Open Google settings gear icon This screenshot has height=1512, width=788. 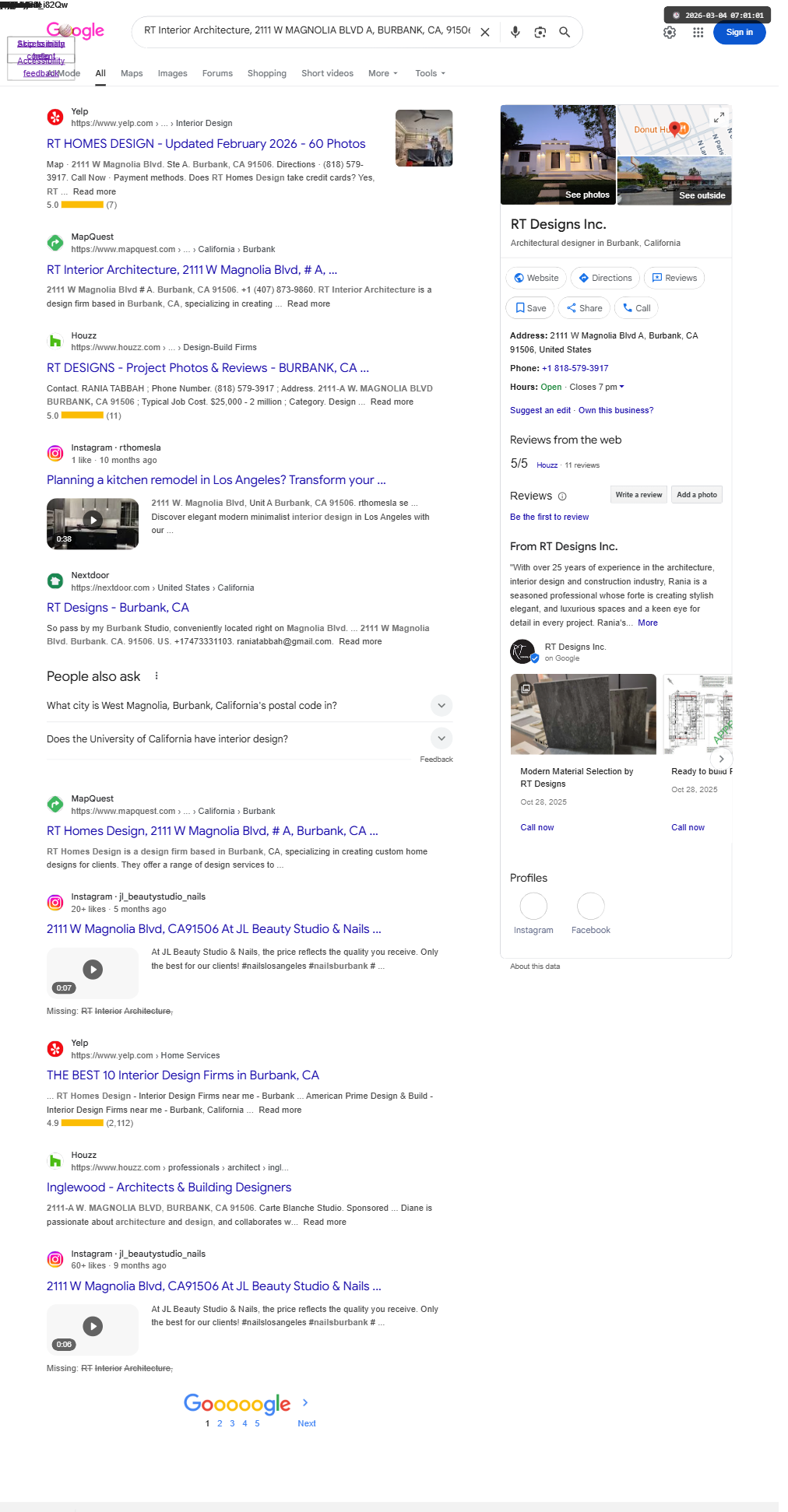pos(670,33)
